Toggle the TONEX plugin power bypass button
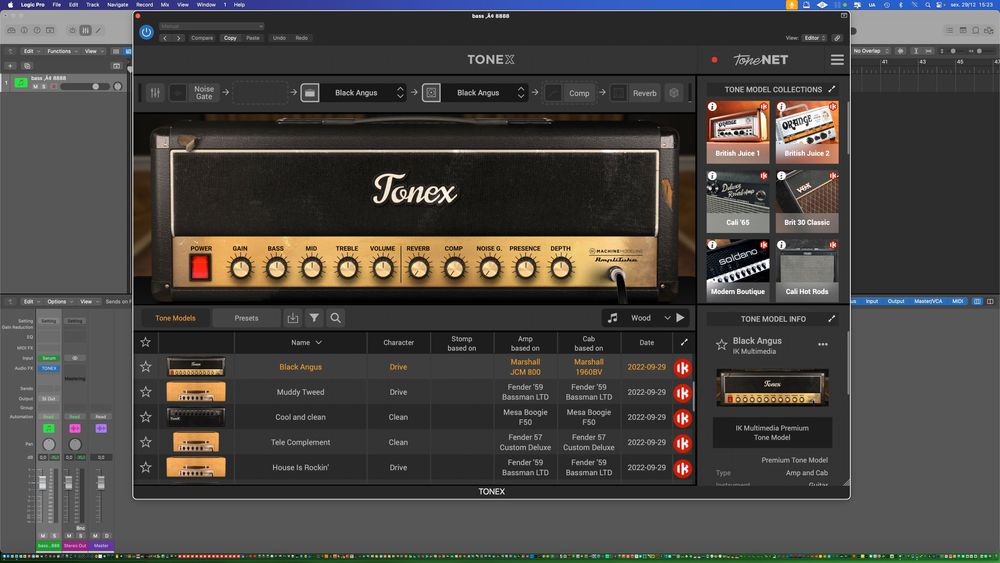 [146, 32]
